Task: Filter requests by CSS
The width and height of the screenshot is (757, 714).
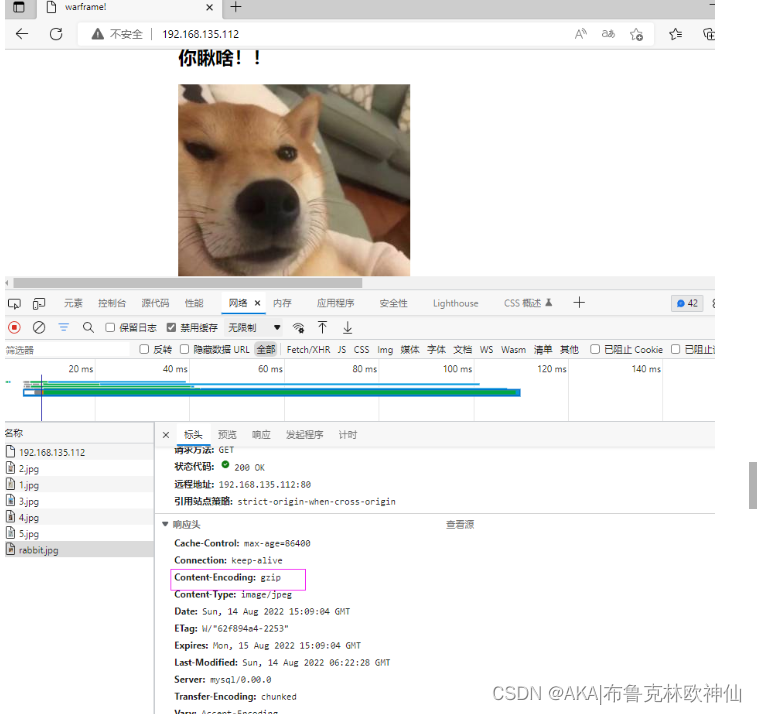Action: [x=361, y=350]
